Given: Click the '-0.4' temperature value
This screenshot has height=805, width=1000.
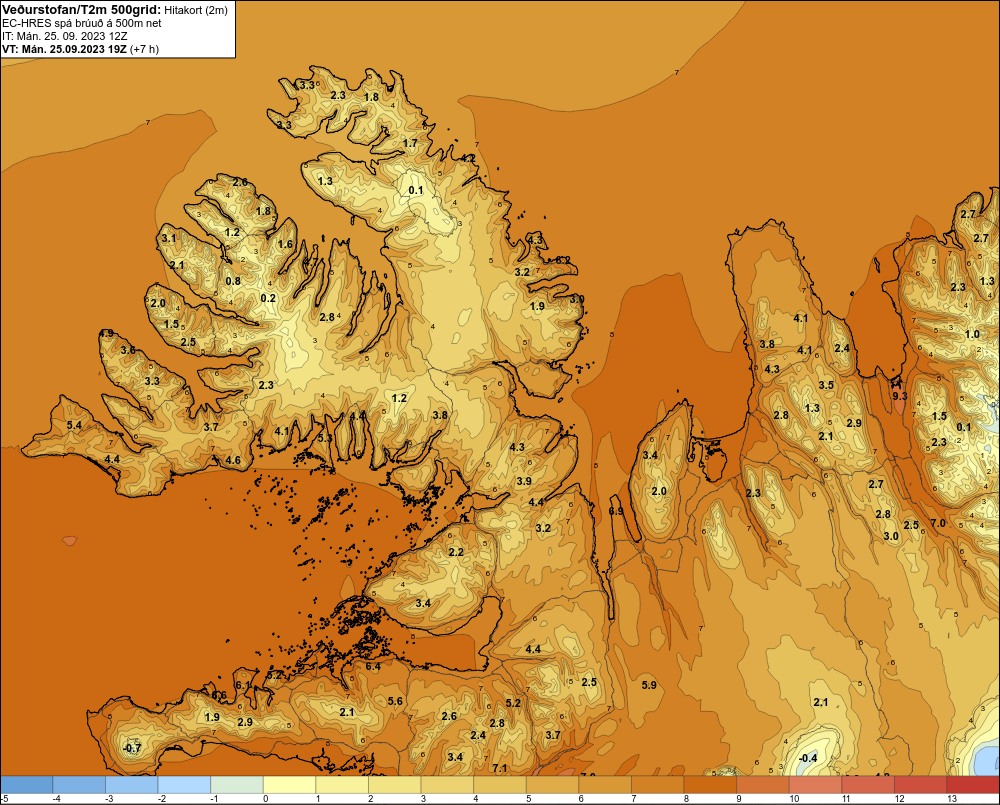Looking at the screenshot, I should pos(808,758).
